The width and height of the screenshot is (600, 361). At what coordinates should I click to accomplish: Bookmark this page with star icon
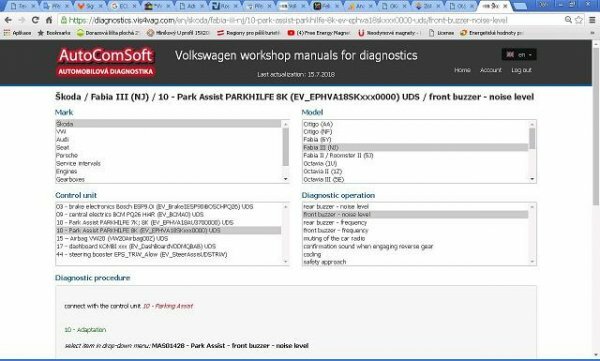(579, 20)
